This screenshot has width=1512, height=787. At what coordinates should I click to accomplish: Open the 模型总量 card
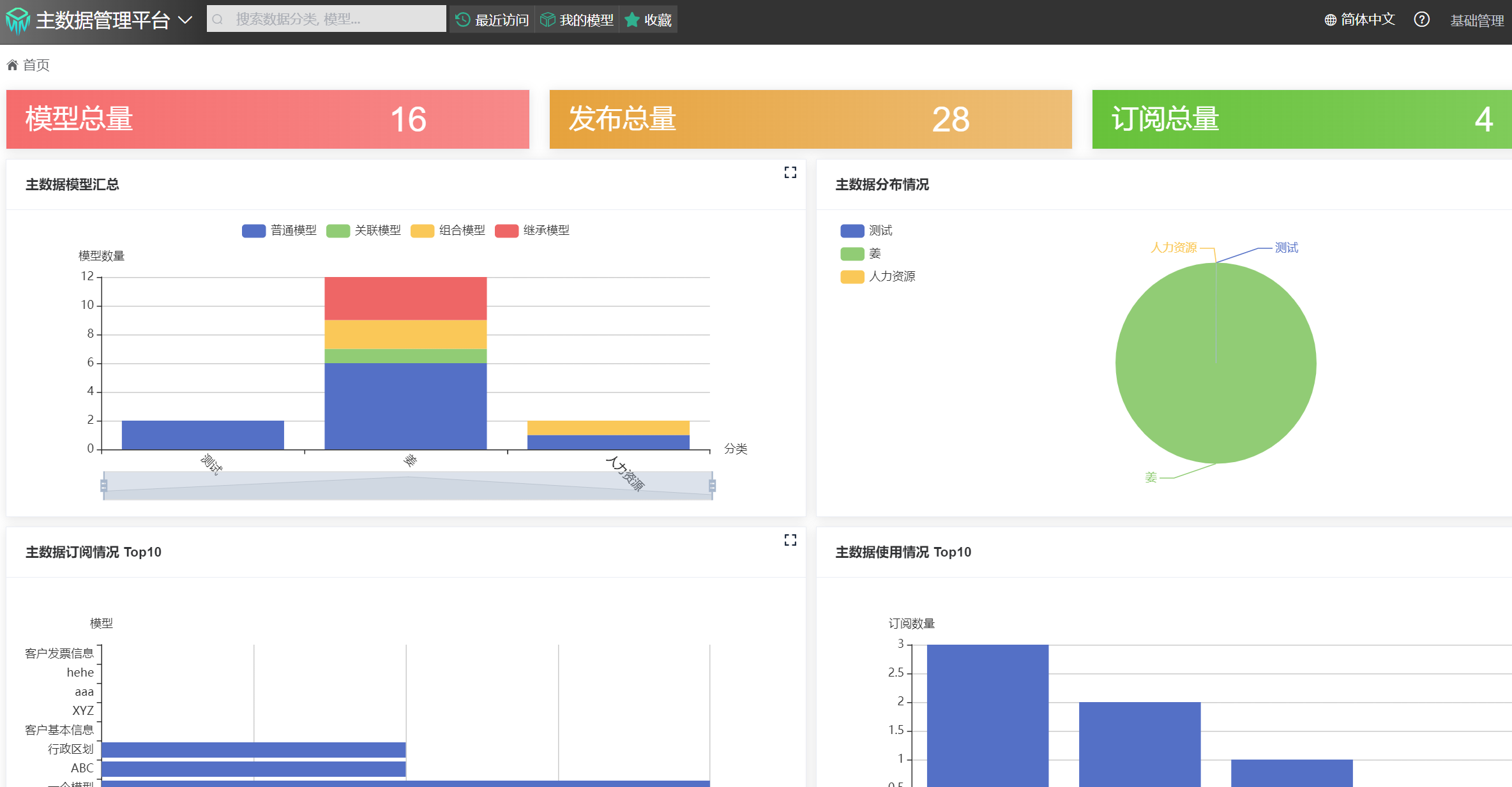pyautogui.click(x=268, y=119)
